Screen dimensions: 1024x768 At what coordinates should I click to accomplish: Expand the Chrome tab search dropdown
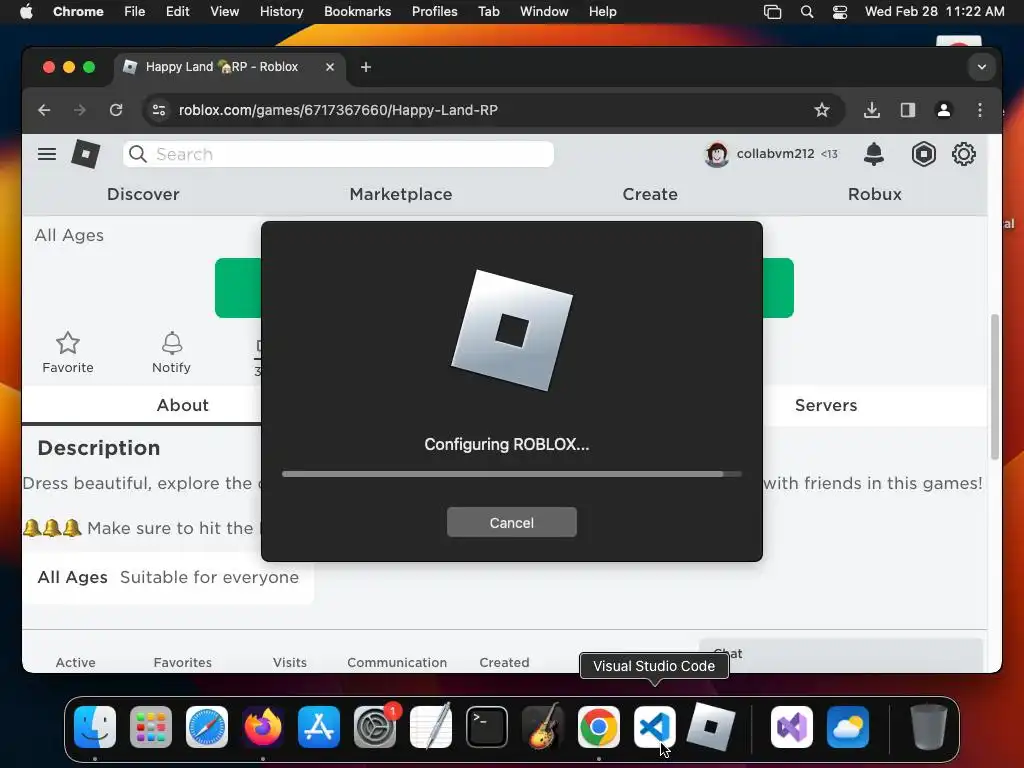(x=981, y=67)
